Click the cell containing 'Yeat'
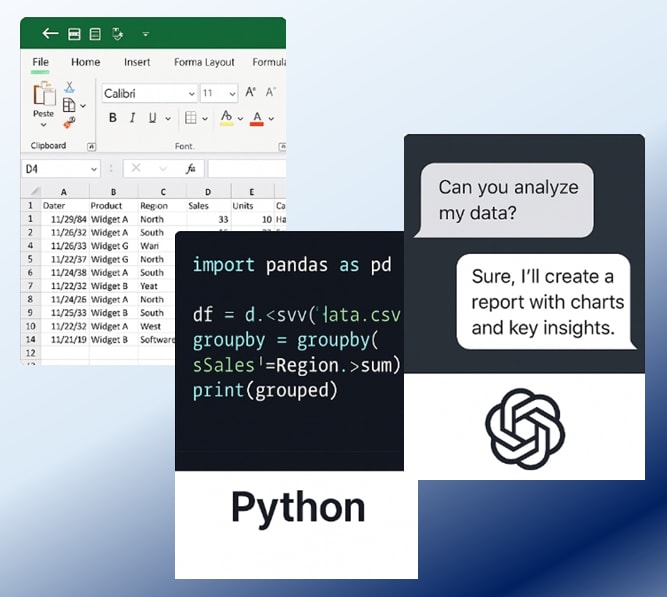This screenshot has height=597, width=667. coord(157,286)
